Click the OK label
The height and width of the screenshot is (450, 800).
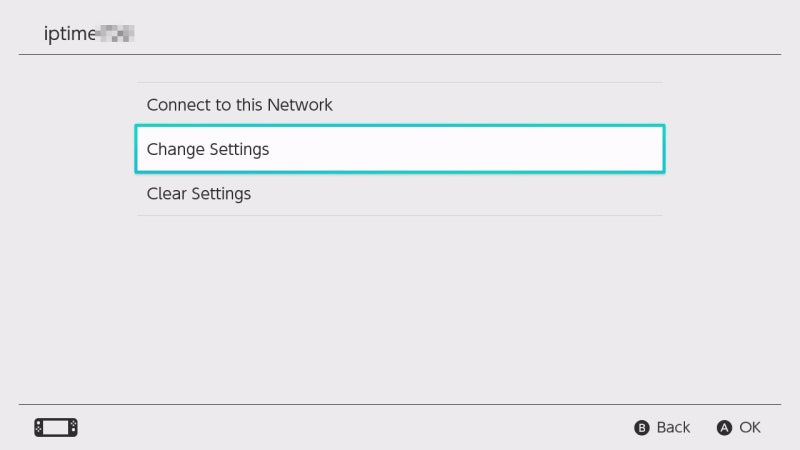point(750,427)
